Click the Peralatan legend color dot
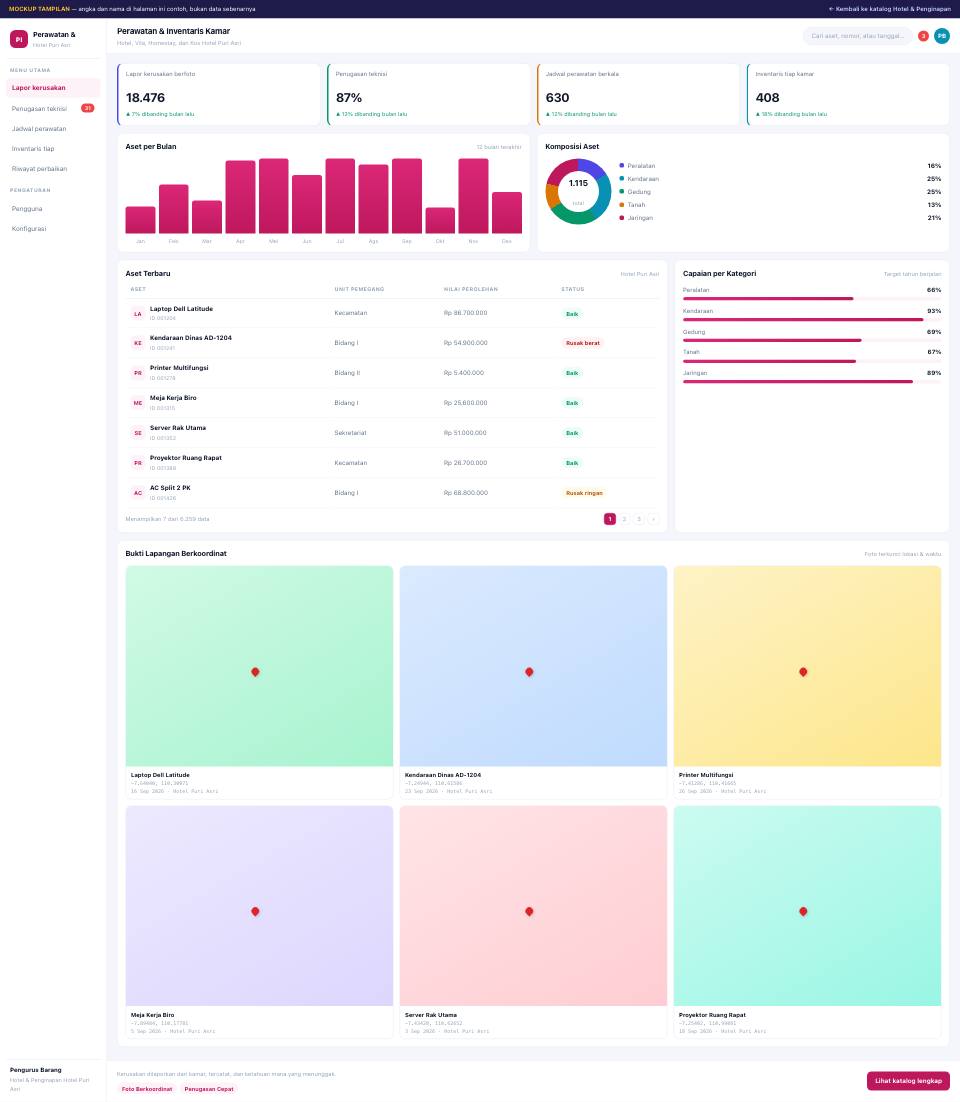The width and height of the screenshot is (960, 1102). click(x=622, y=165)
